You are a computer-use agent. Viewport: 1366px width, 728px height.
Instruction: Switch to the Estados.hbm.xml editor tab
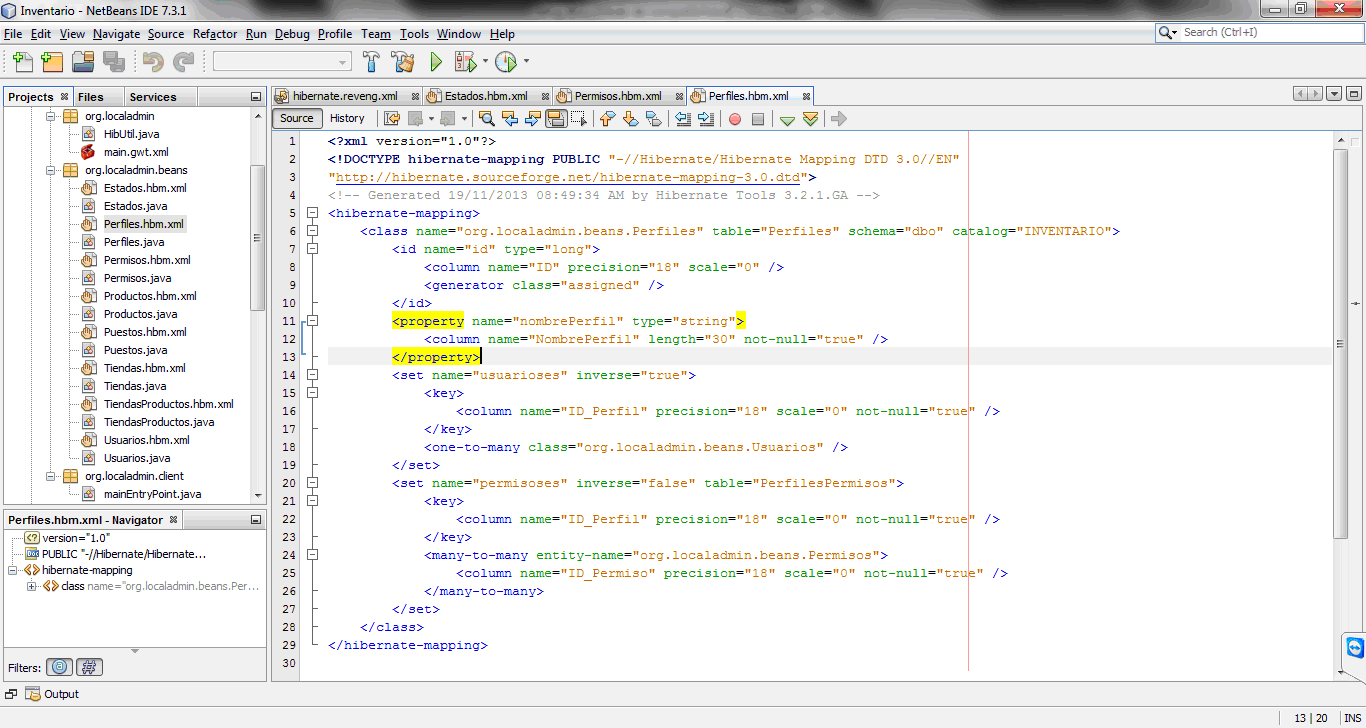pos(485,95)
